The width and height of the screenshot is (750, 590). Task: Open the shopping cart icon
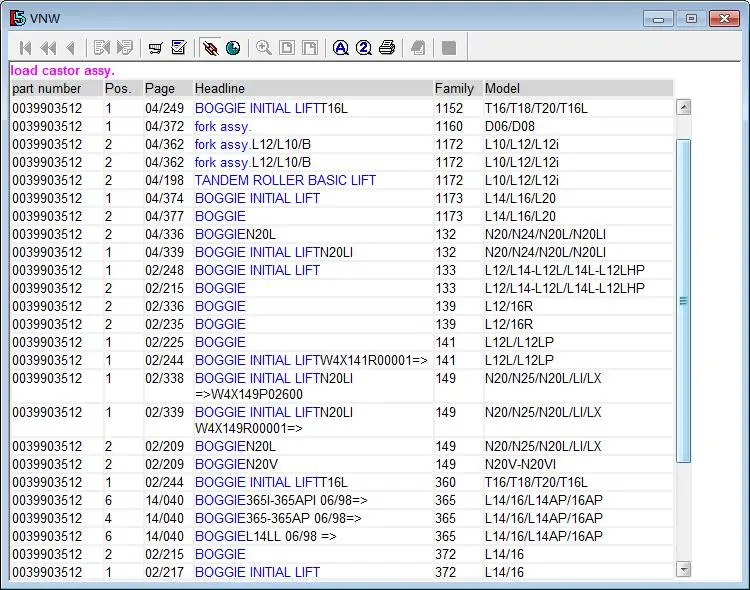(155, 48)
